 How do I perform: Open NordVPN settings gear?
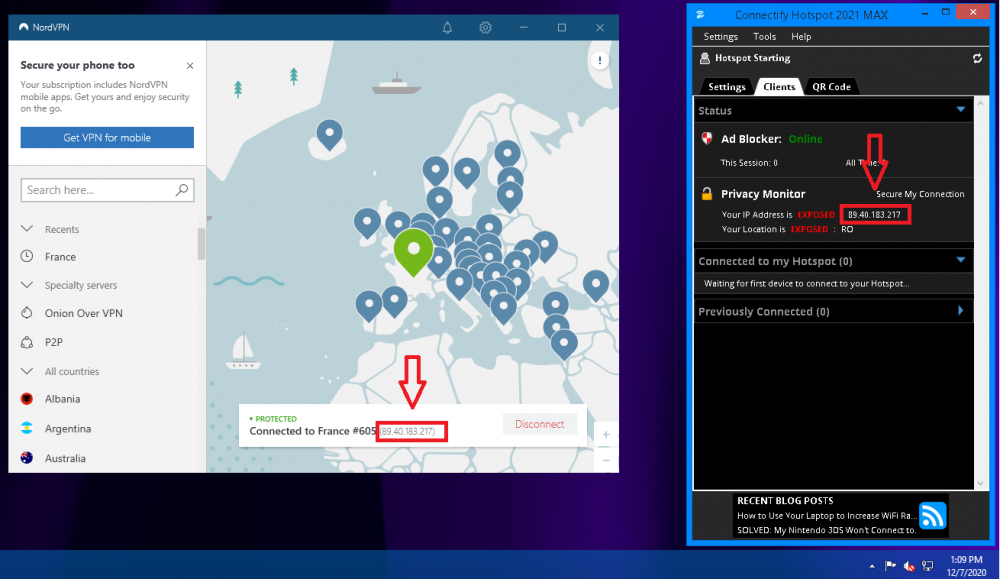tap(485, 28)
